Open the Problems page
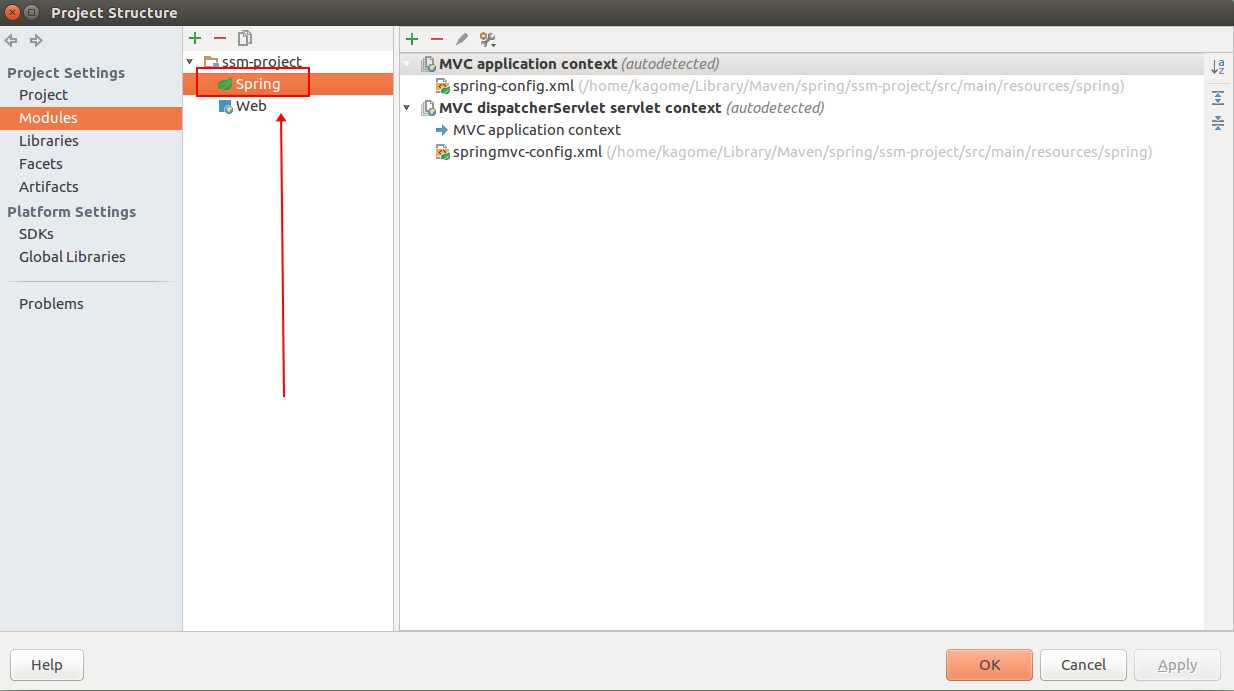The image size is (1234, 691). click(51, 304)
